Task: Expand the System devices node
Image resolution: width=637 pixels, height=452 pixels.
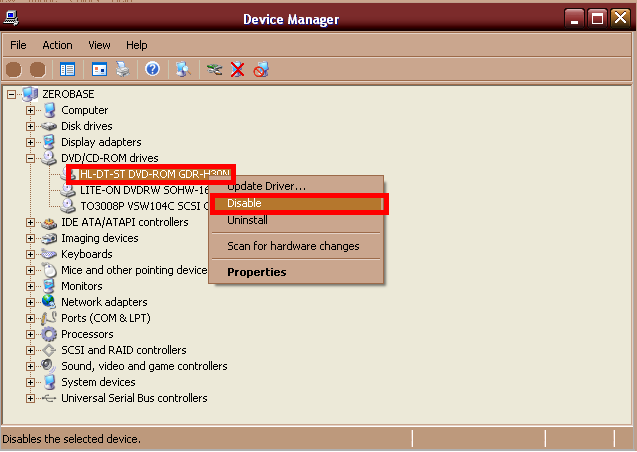Action: pyautogui.click(x=30, y=383)
